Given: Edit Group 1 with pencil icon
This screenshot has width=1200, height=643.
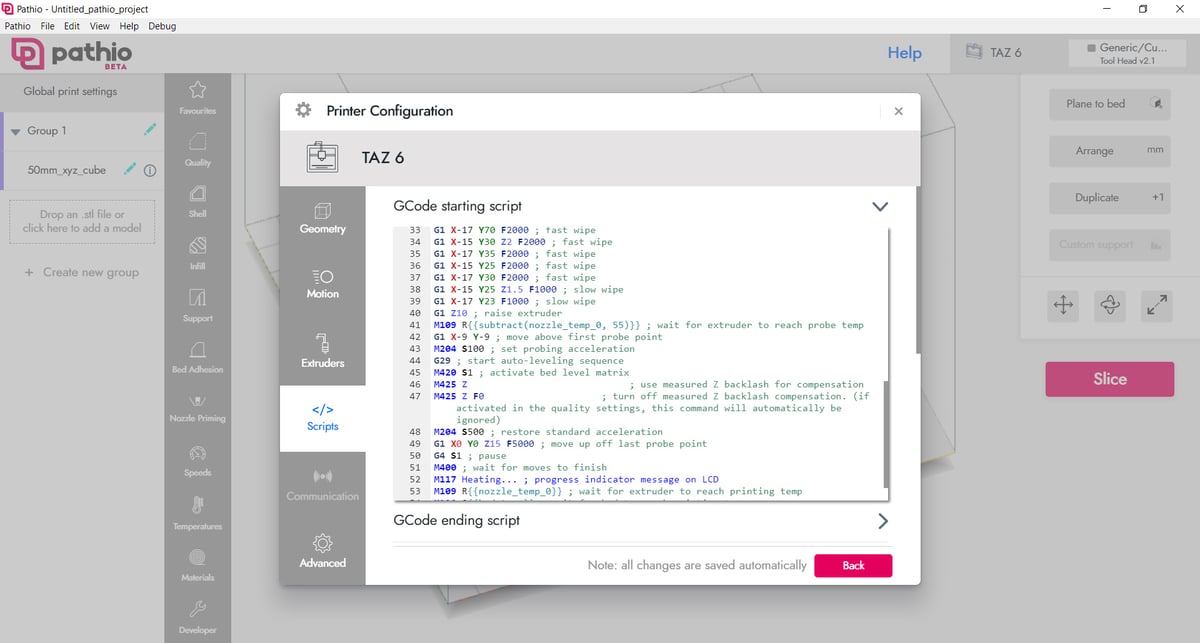Looking at the screenshot, I should click(x=150, y=129).
